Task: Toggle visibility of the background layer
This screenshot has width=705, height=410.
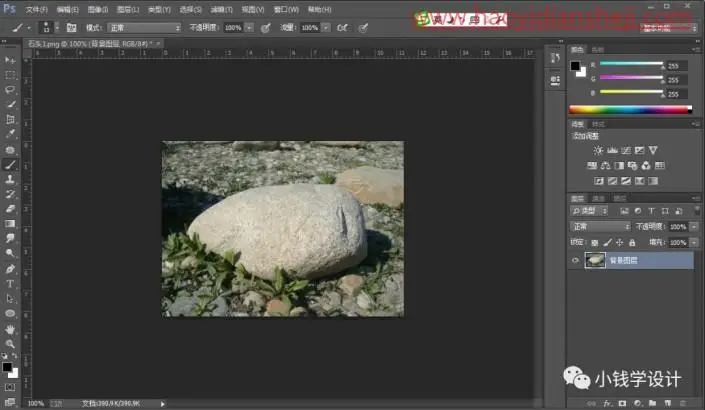Action: click(x=576, y=260)
